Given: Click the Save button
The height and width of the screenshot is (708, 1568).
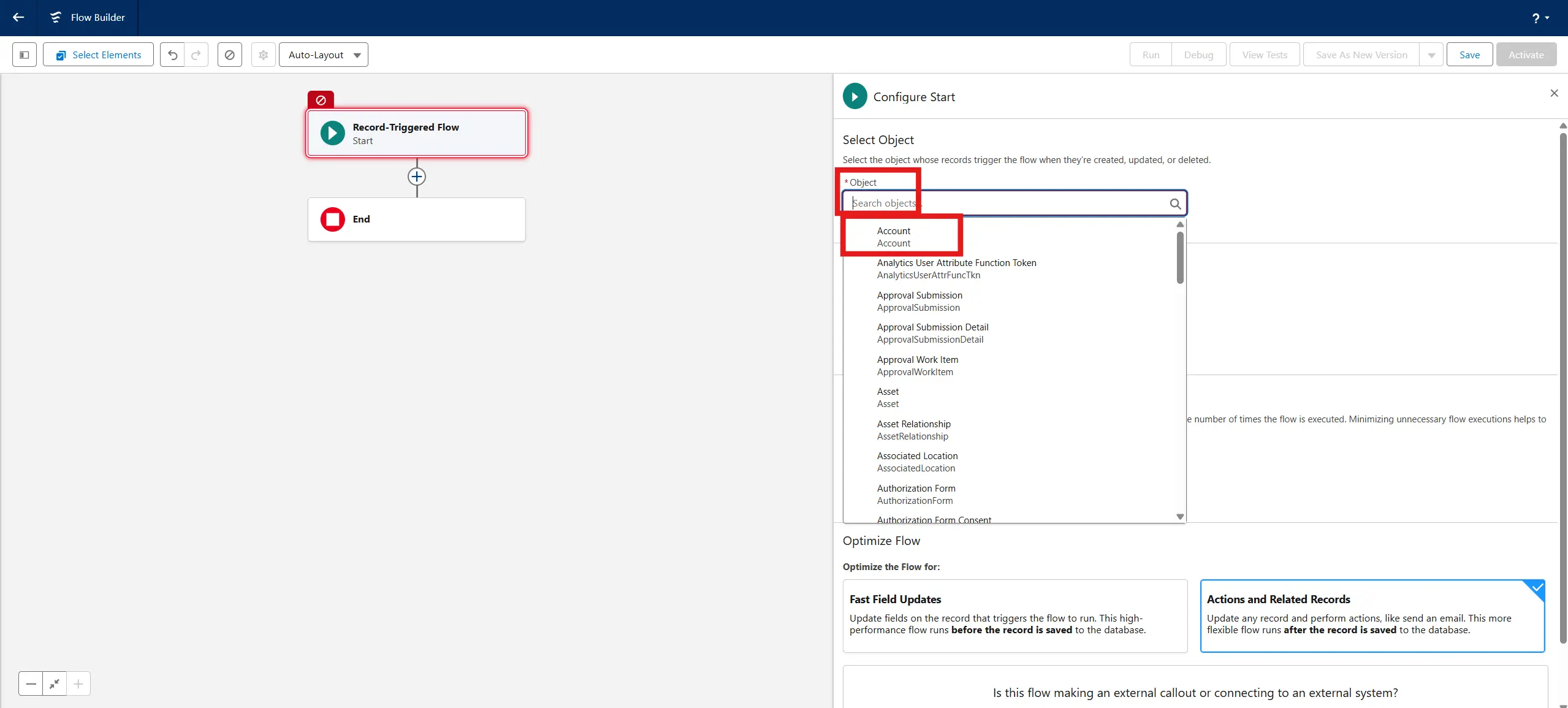Looking at the screenshot, I should 1469,55.
